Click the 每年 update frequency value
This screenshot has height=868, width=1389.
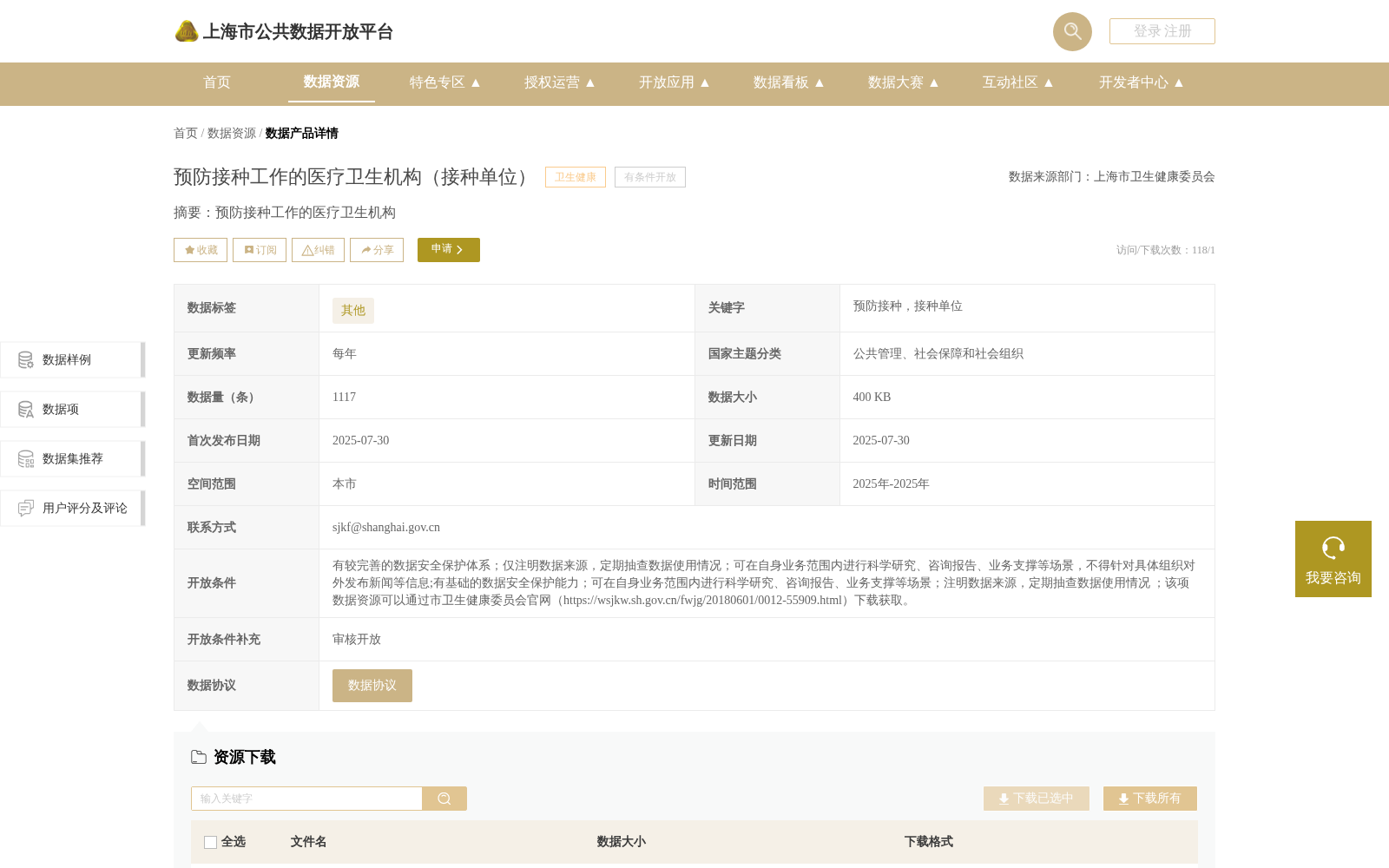pos(345,354)
